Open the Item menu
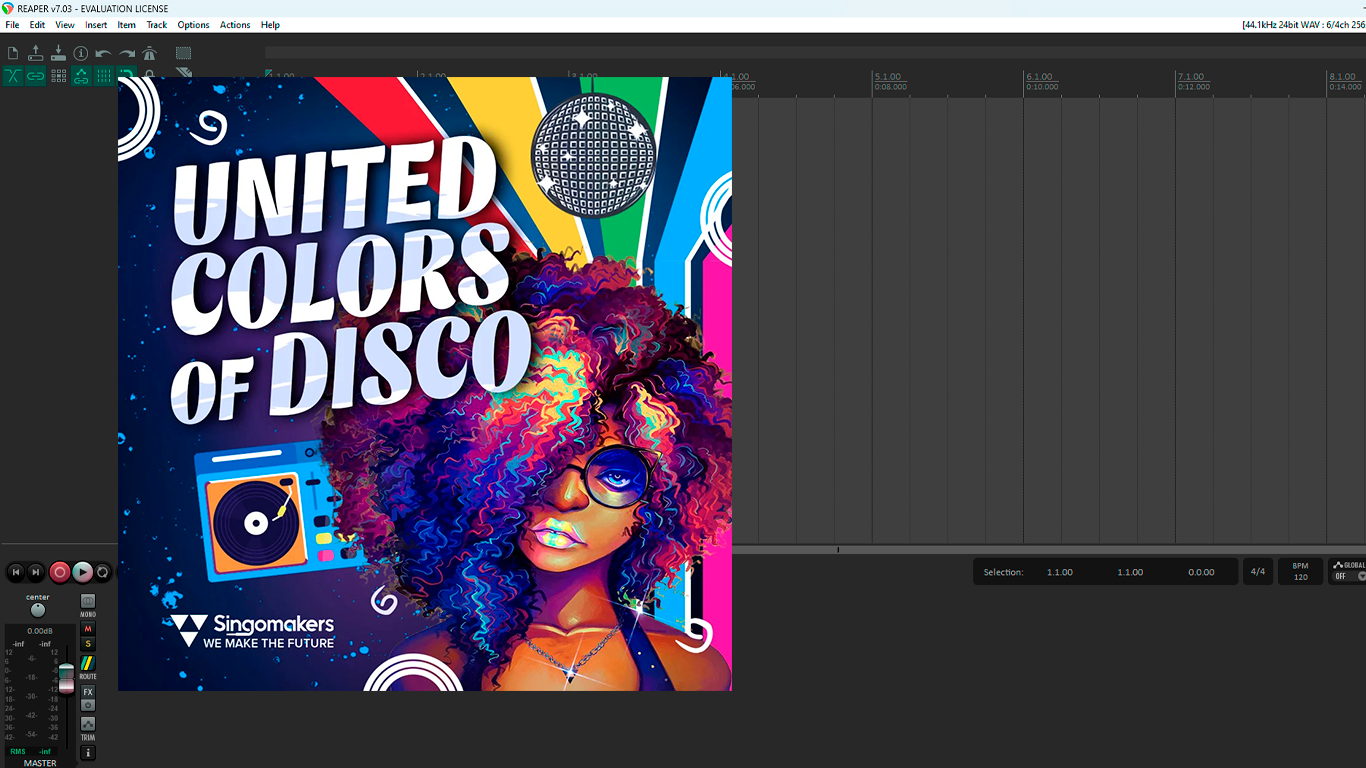 tap(127, 25)
